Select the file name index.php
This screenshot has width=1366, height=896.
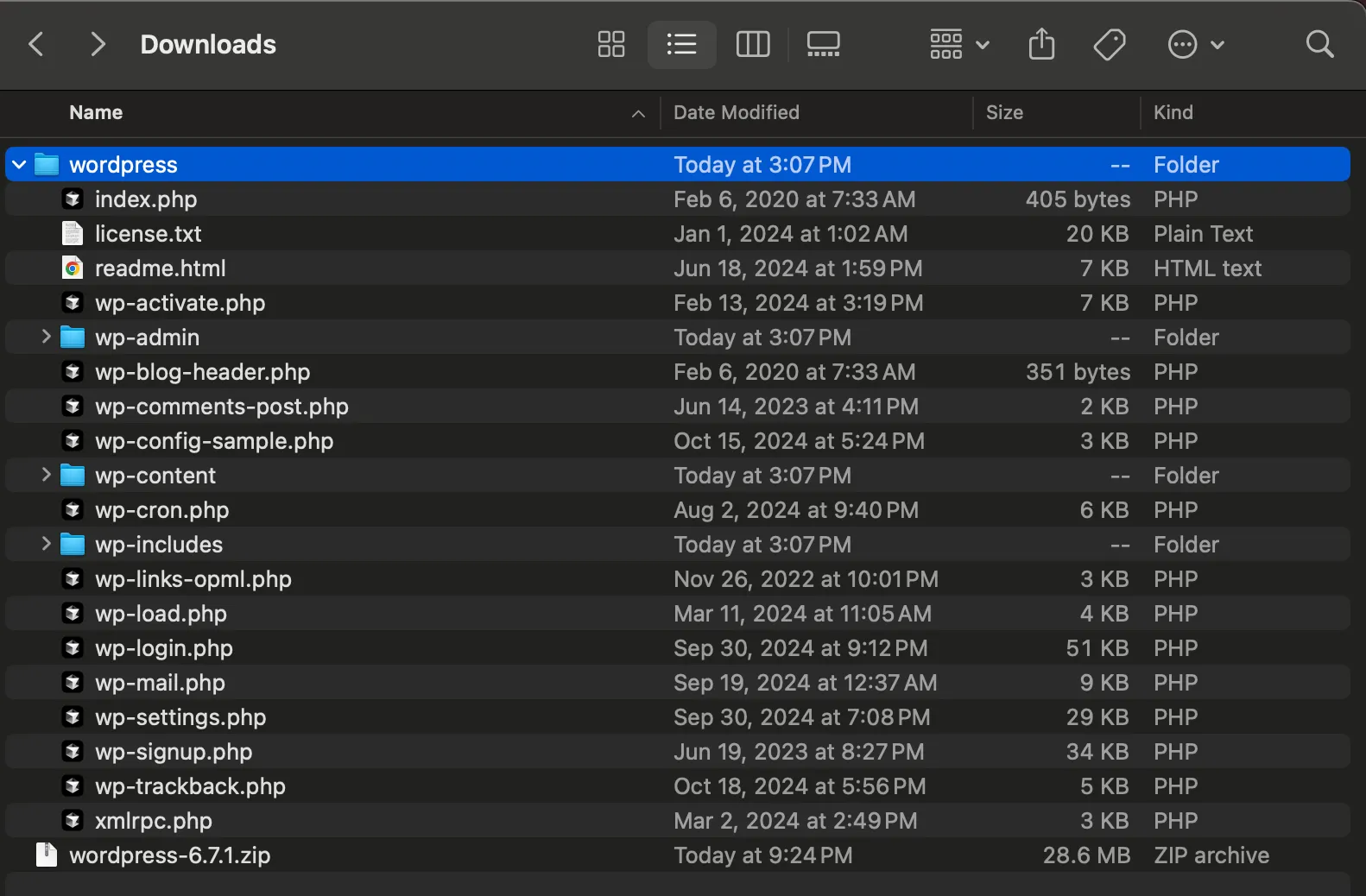pos(146,199)
